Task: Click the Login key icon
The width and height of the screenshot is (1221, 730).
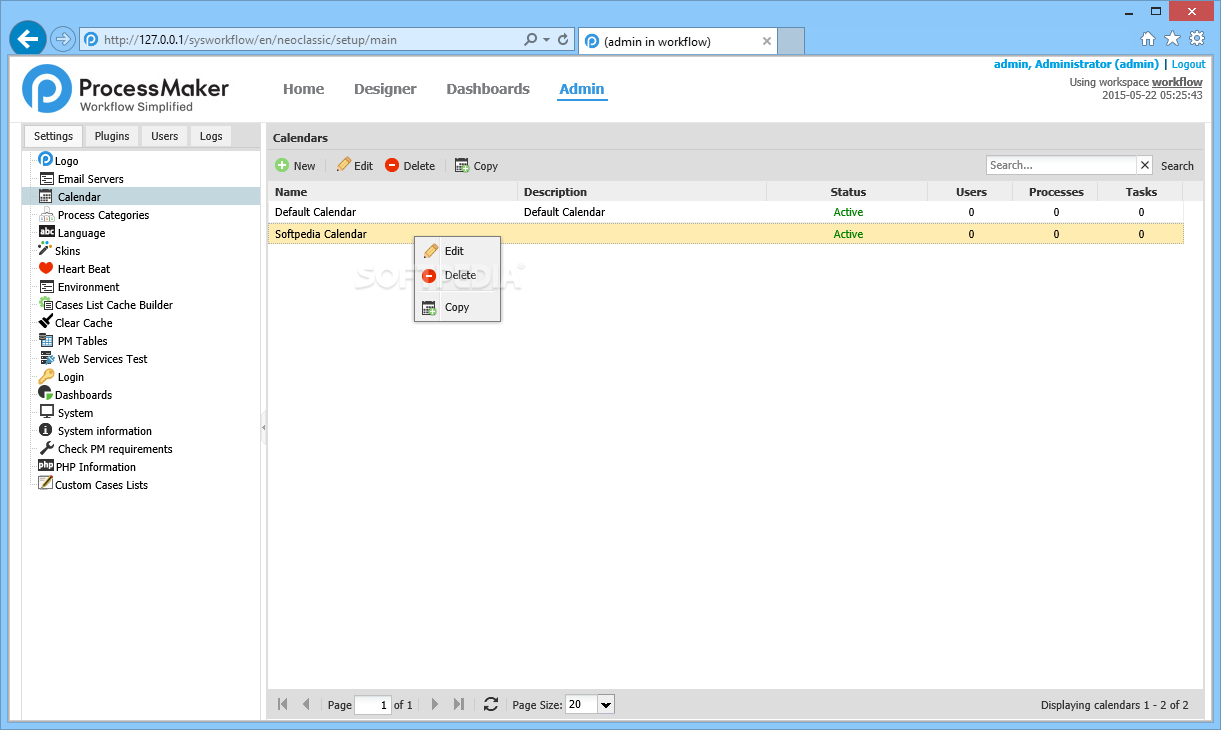Action: pos(46,376)
